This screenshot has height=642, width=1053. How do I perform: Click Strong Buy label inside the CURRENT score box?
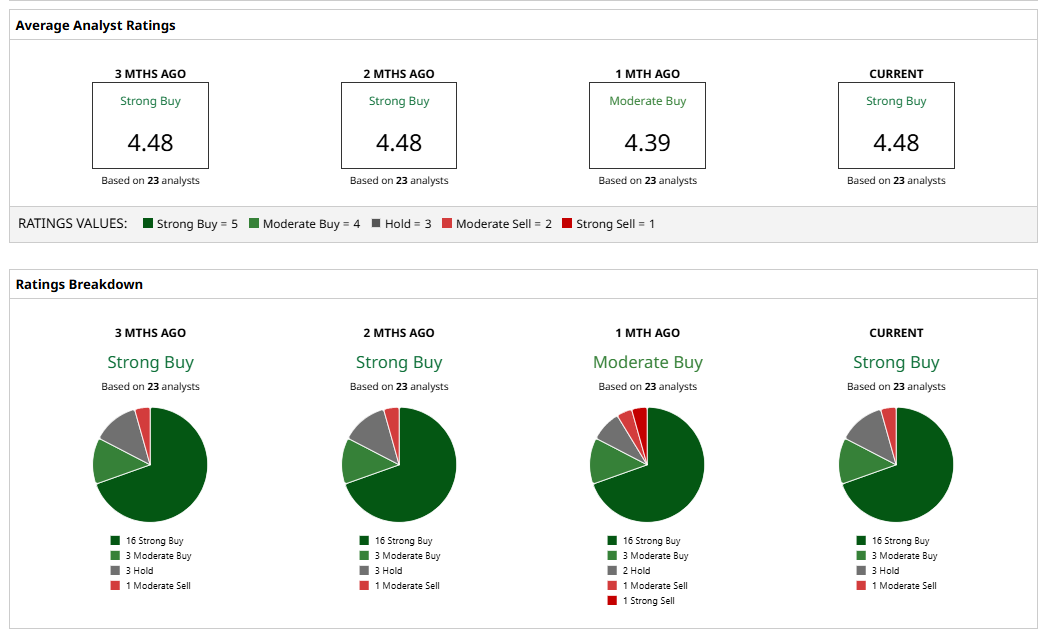coord(896,101)
